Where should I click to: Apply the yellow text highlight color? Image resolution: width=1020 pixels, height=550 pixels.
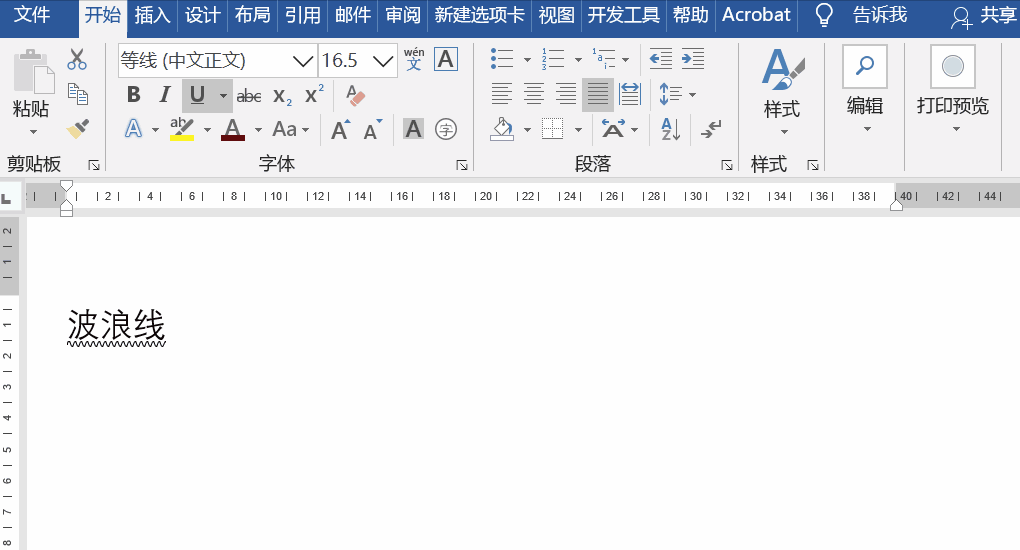[x=181, y=129]
